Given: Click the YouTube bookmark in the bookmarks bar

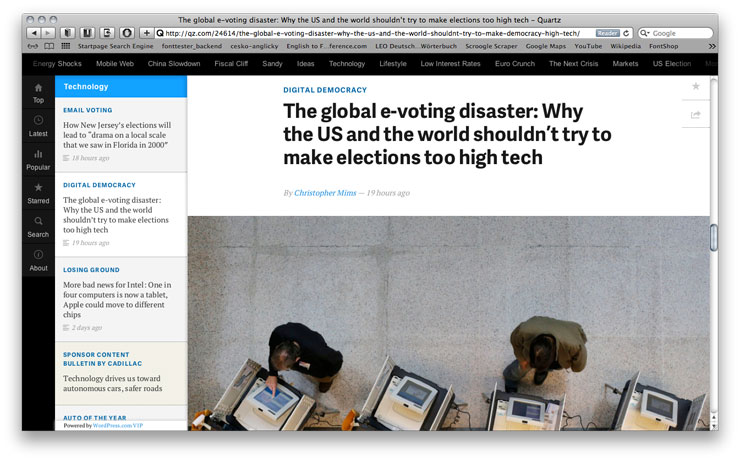Looking at the screenshot, I should tap(588, 46).
